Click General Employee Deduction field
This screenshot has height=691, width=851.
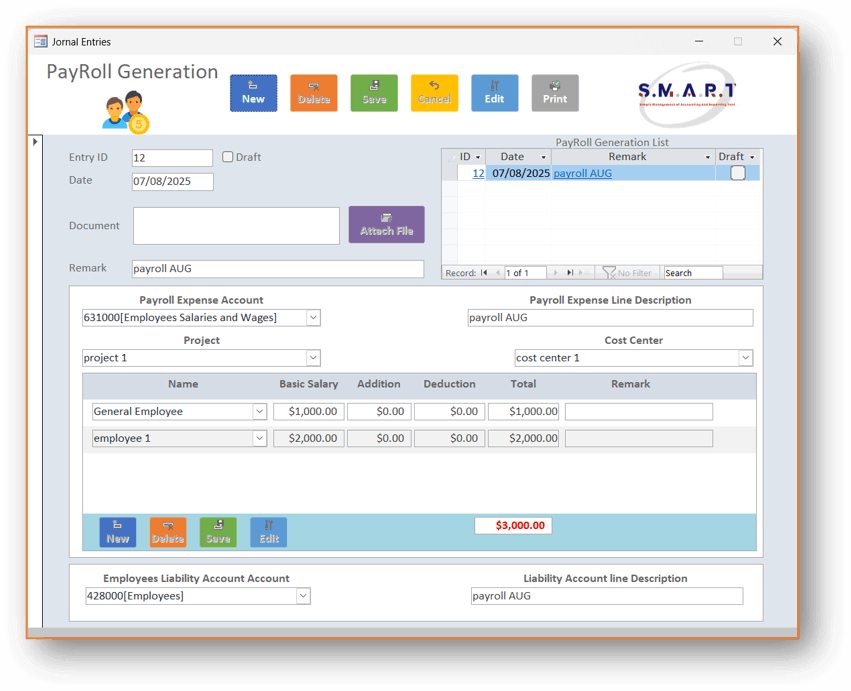449,411
